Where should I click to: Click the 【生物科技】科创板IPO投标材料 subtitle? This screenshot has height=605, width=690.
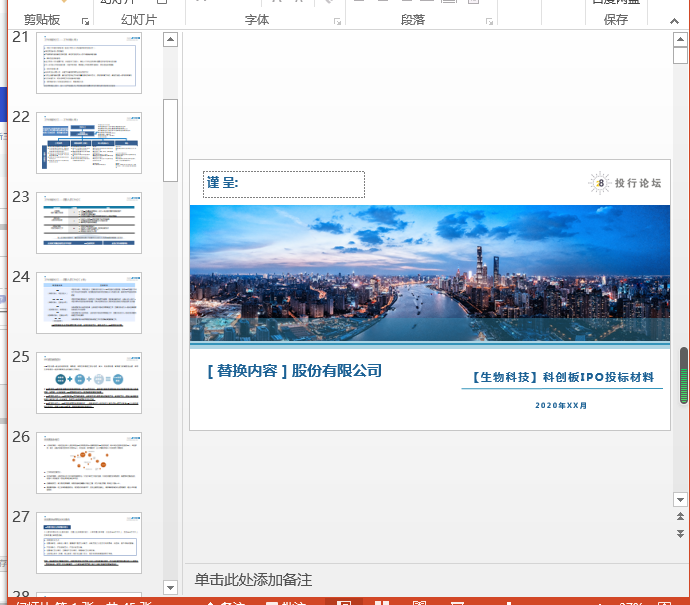tap(563, 377)
